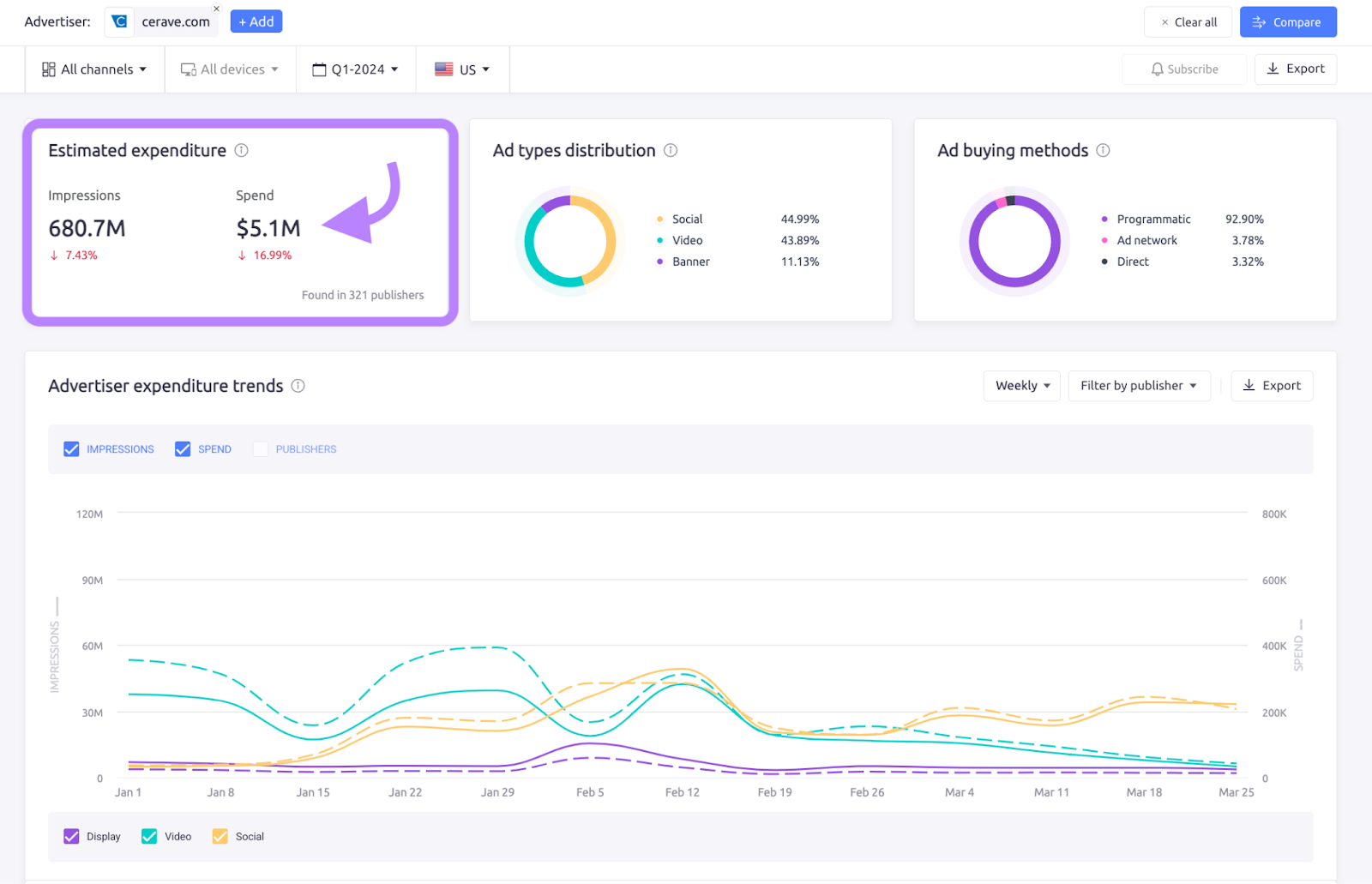Viewport: 1372px width, 884px height.
Task: Click the Subscribe bell icon
Action: 1158,69
